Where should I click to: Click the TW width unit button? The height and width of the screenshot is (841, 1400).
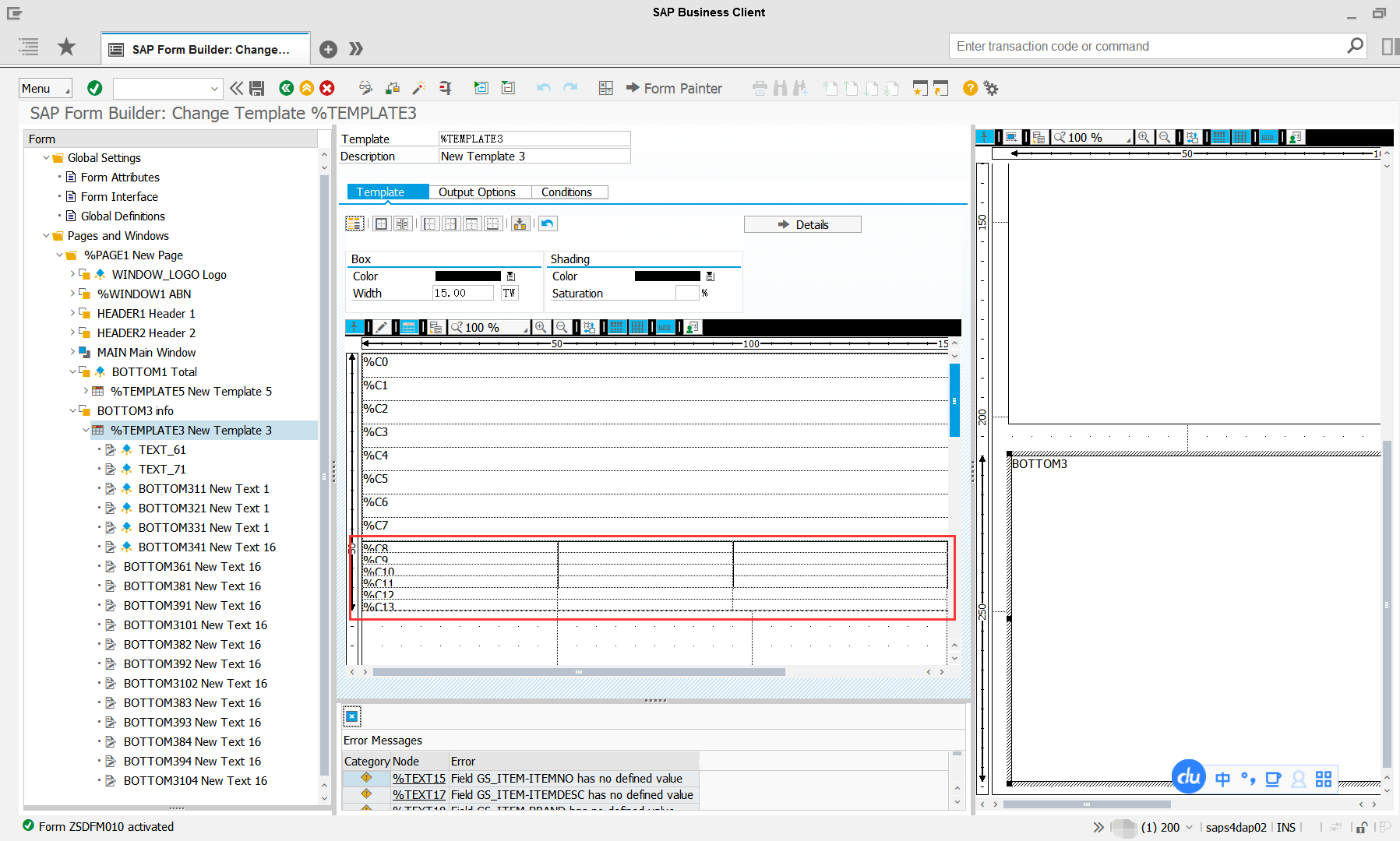pos(510,293)
